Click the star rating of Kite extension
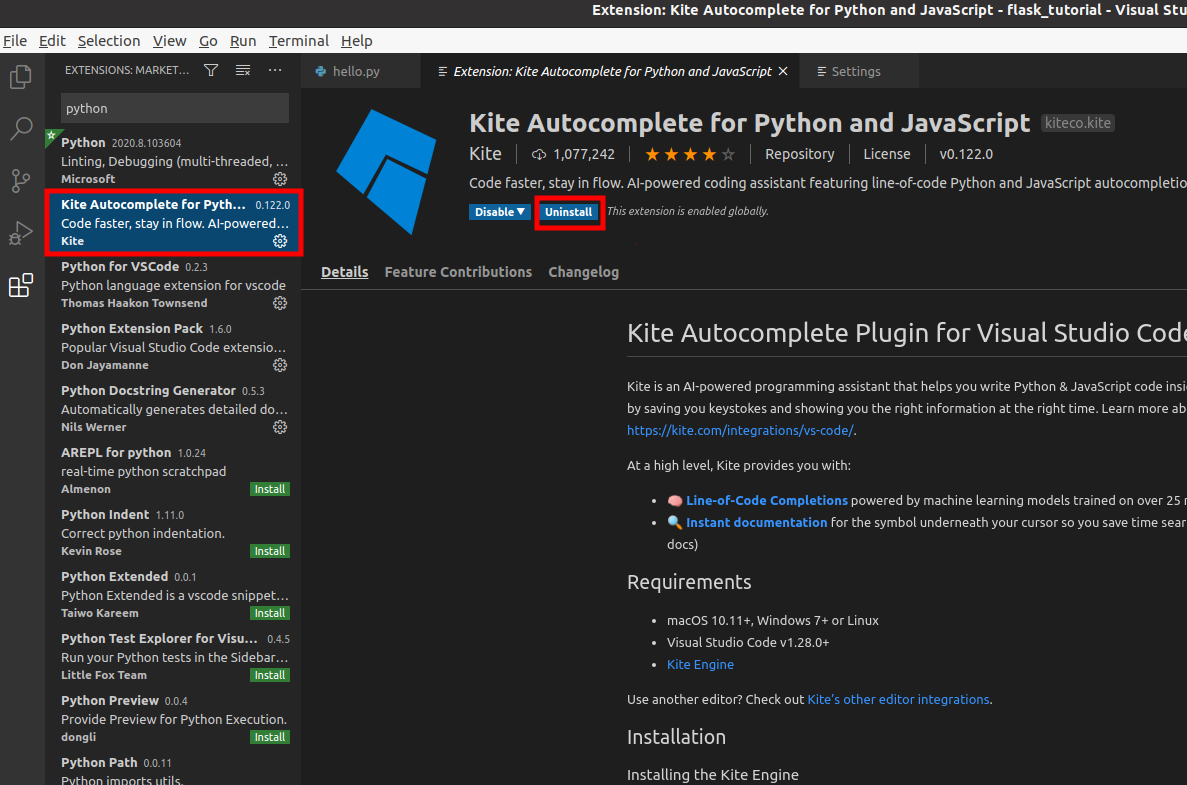Screen dimensions: 1187x785 click(x=690, y=154)
